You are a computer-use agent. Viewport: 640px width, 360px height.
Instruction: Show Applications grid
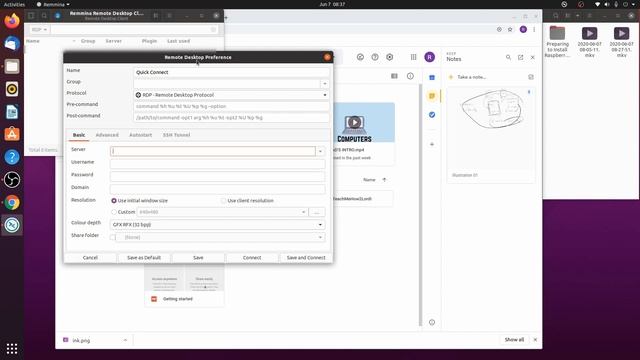[x=12, y=348]
